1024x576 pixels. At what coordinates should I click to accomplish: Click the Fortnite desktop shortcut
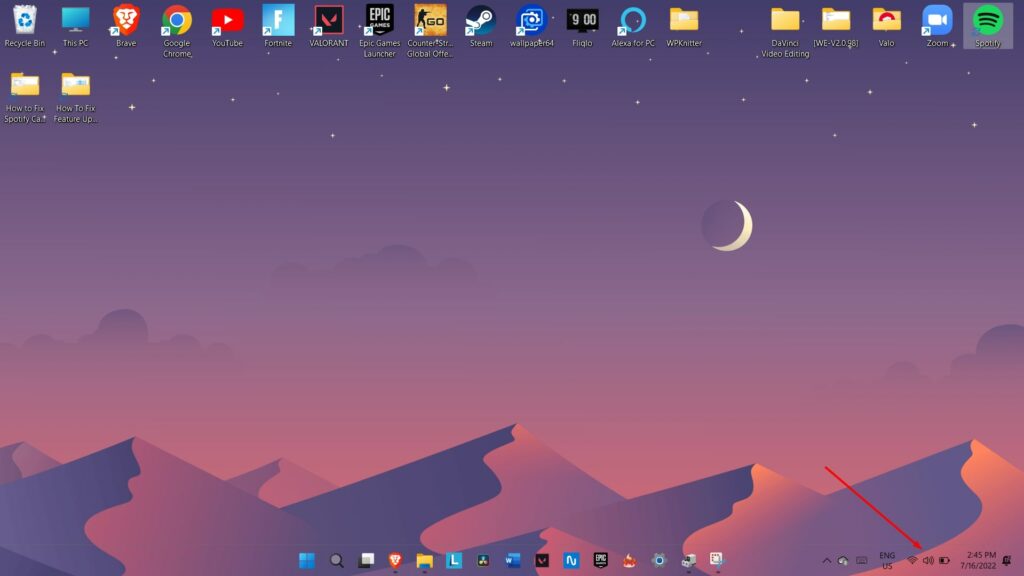pyautogui.click(x=278, y=21)
